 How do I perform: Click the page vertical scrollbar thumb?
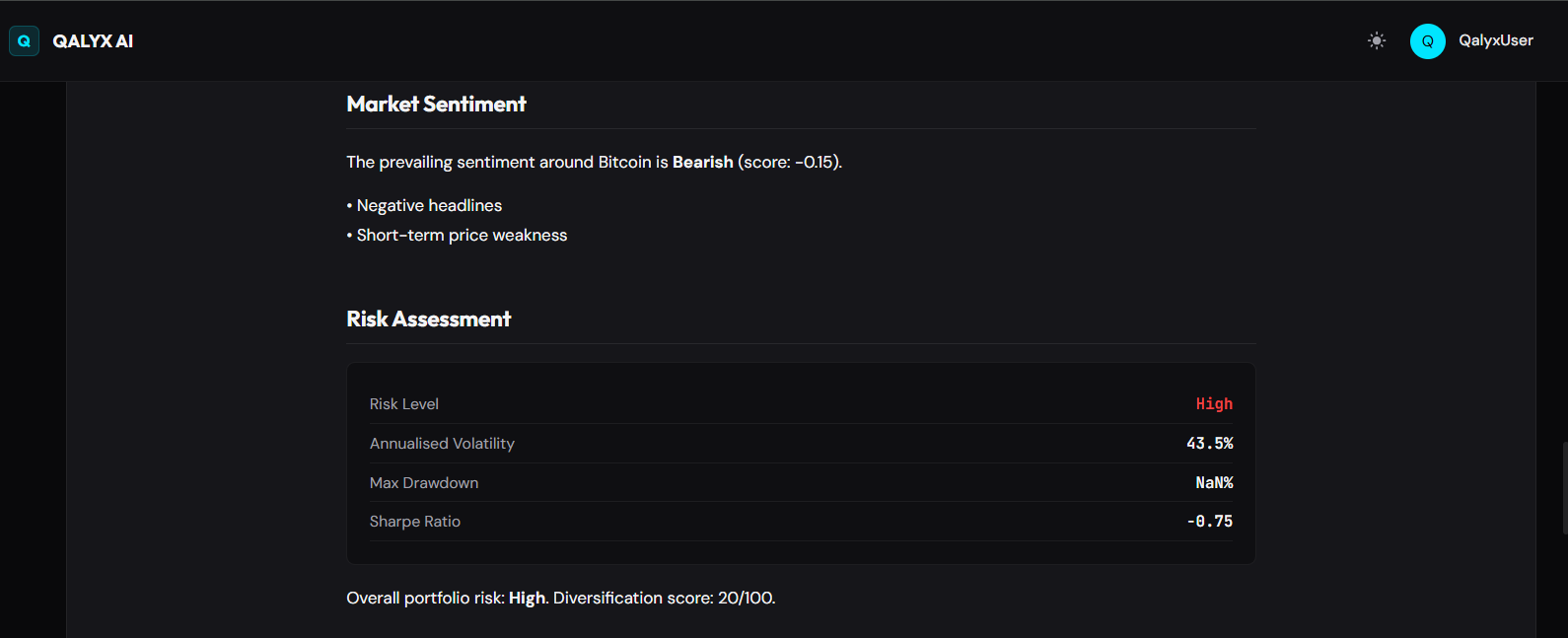1564,488
